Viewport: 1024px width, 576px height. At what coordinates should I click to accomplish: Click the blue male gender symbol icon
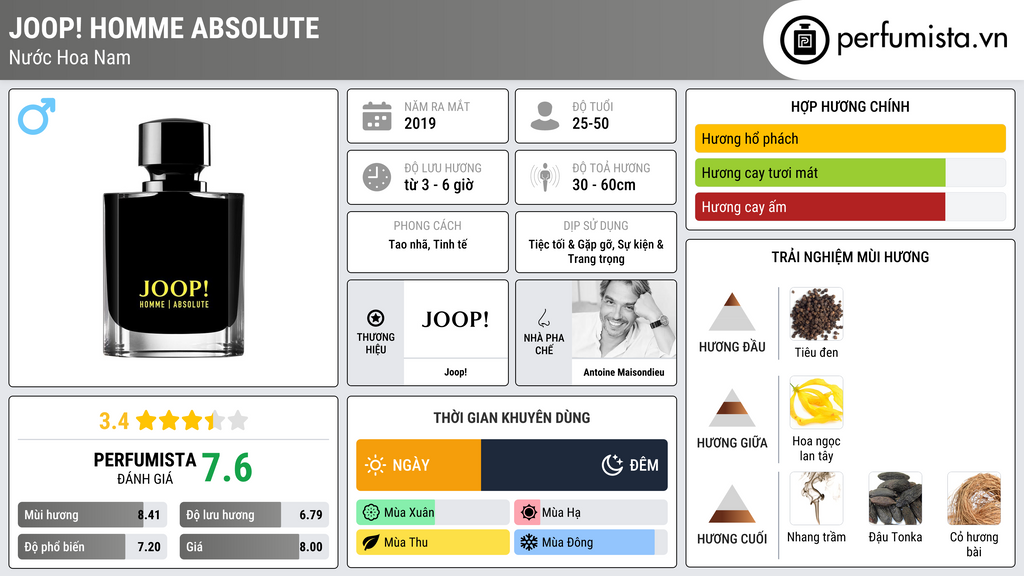(x=37, y=116)
